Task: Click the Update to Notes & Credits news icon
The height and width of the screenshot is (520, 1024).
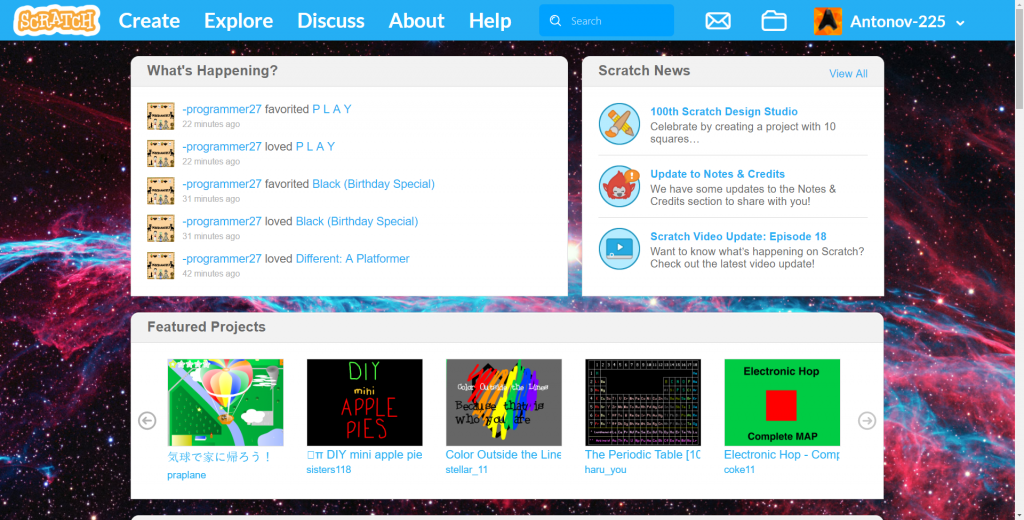Action: 619,186
